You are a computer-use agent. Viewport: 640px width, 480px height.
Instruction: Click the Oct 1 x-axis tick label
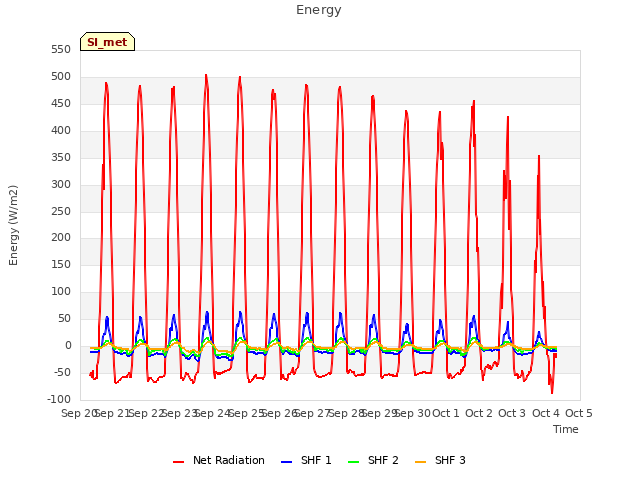pyautogui.click(x=446, y=413)
